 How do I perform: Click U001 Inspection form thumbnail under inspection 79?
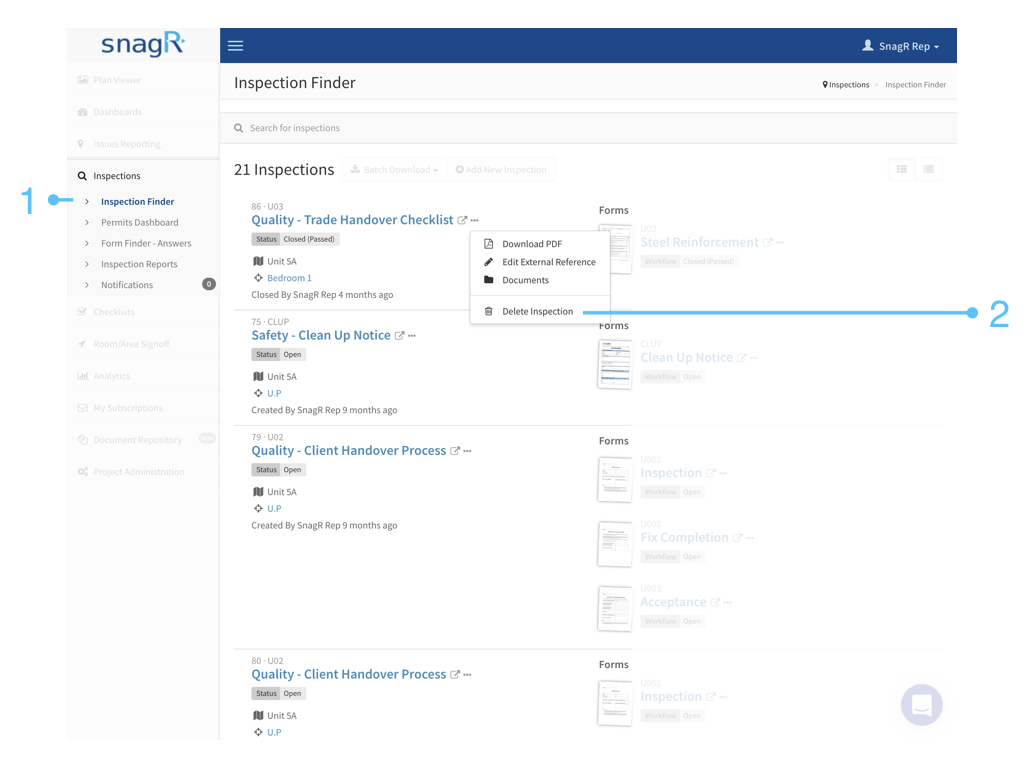coord(615,479)
